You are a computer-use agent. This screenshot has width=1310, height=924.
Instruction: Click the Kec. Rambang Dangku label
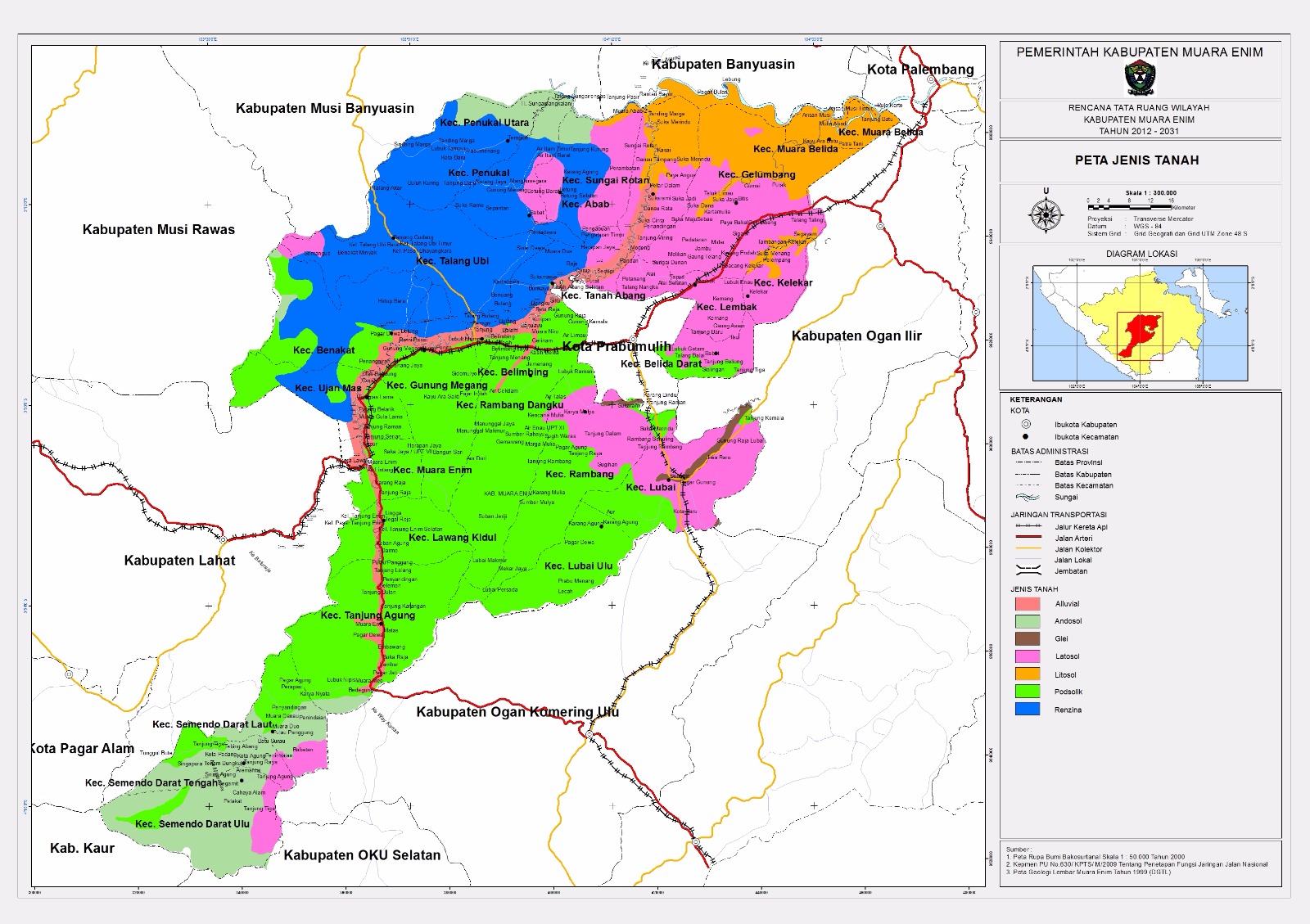509,405
